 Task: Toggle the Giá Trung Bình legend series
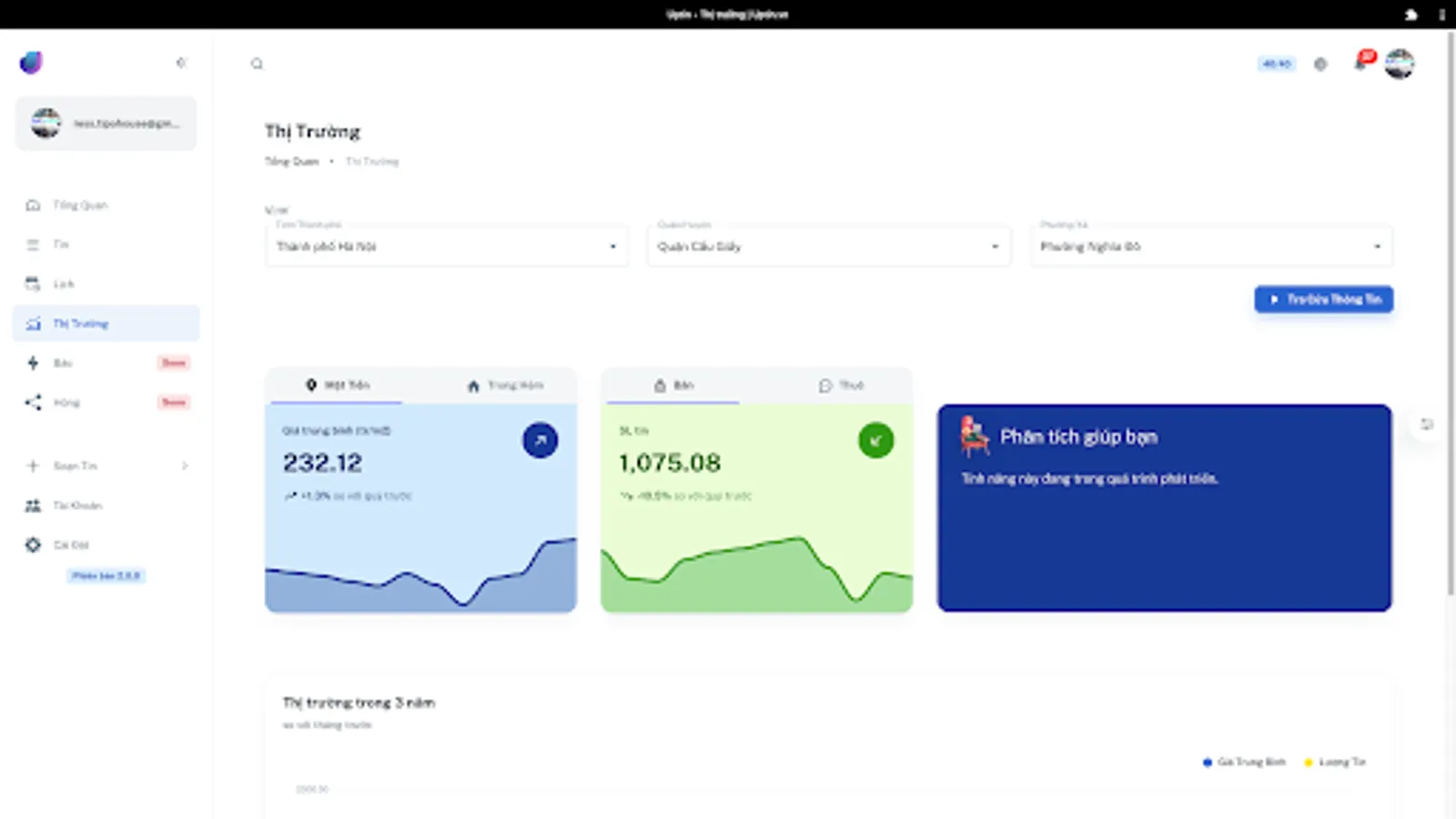click(1244, 762)
